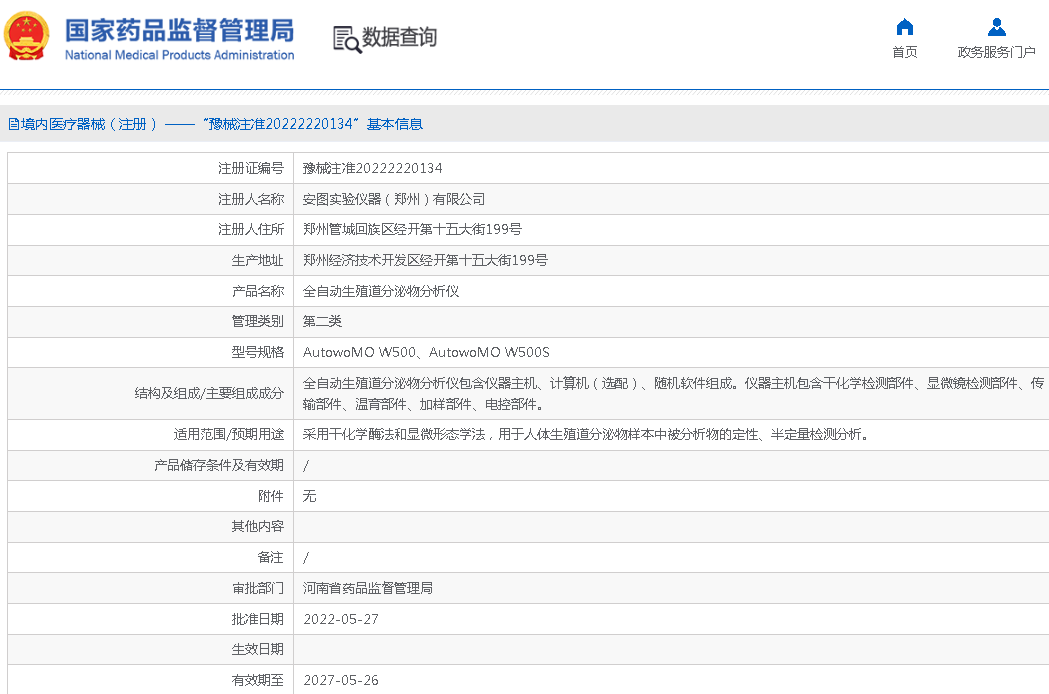
Task: Click the 适用范围/预期用途 label
Action: [229, 434]
